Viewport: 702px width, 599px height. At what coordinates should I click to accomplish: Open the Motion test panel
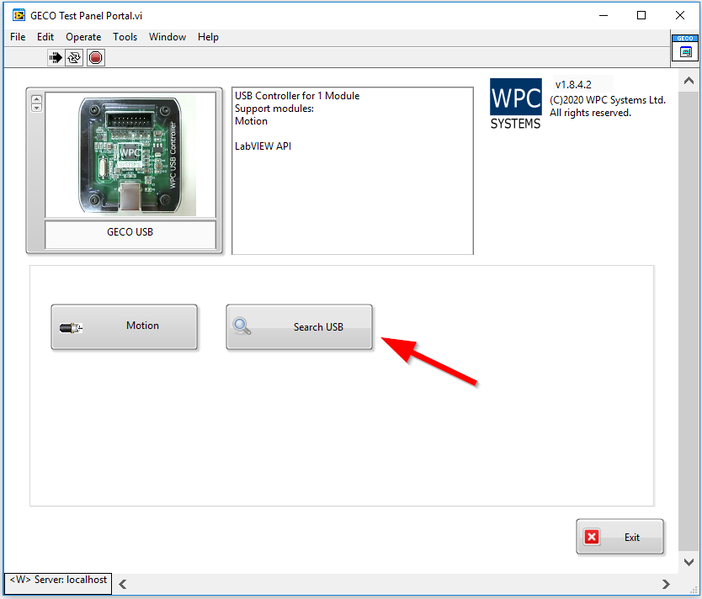coord(124,326)
